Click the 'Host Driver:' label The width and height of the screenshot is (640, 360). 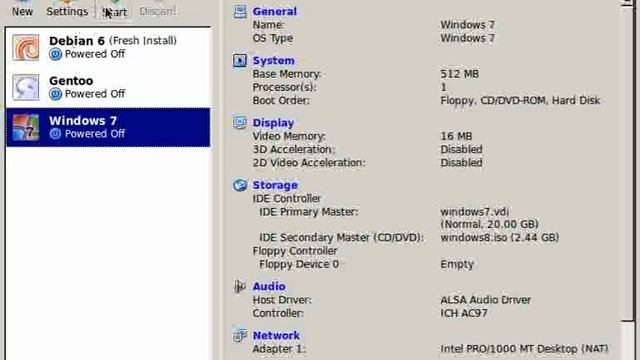coord(282,300)
